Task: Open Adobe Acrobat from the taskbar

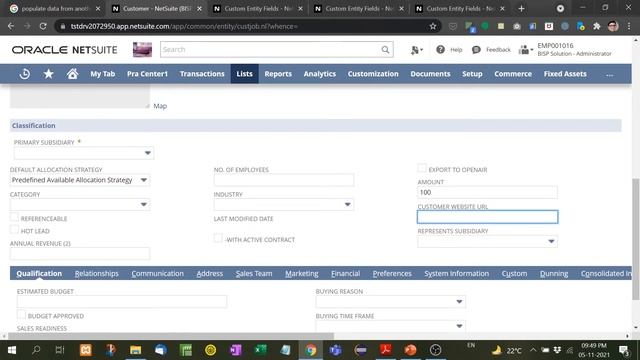Action: pyautogui.click(x=386, y=350)
